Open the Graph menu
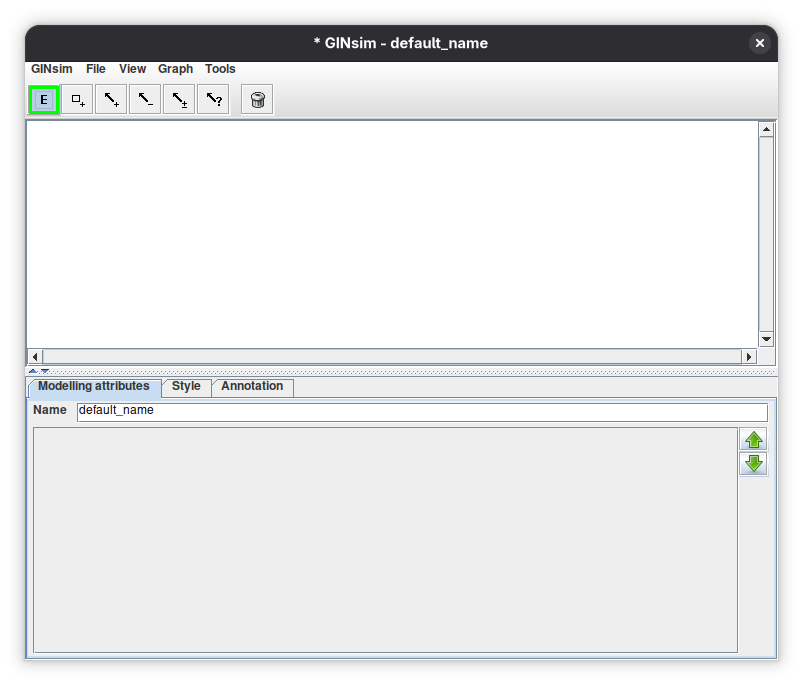 point(176,69)
